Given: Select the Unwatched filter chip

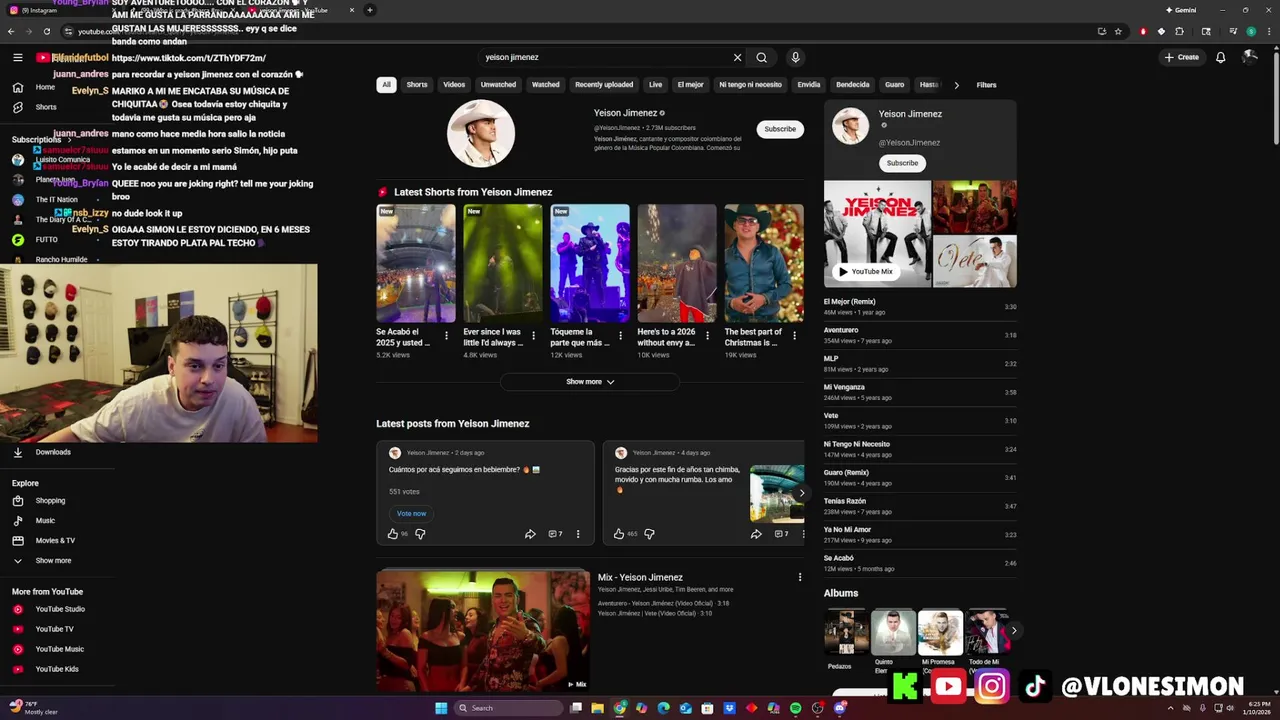Looking at the screenshot, I should click(x=498, y=85).
